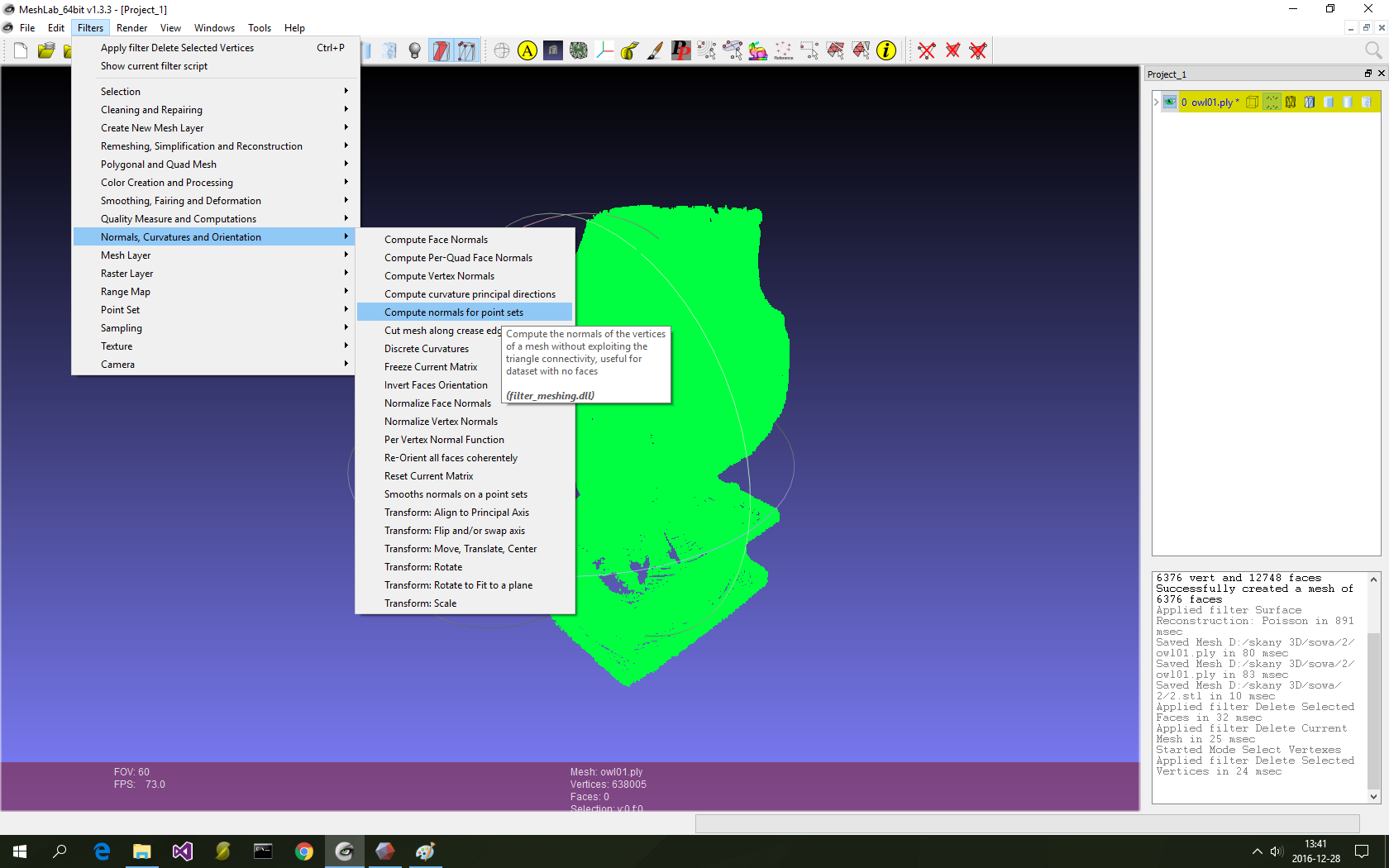Click the last red X delete icon
The height and width of the screenshot is (868, 1389).
pos(978,51)
